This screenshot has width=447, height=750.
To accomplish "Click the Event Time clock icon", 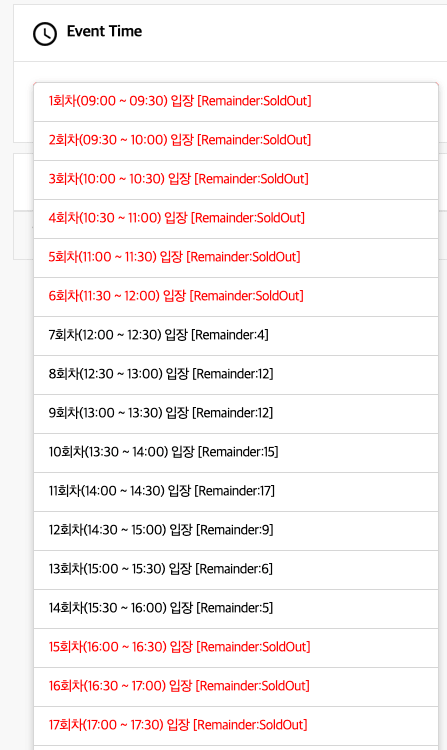I will (45, 34).
